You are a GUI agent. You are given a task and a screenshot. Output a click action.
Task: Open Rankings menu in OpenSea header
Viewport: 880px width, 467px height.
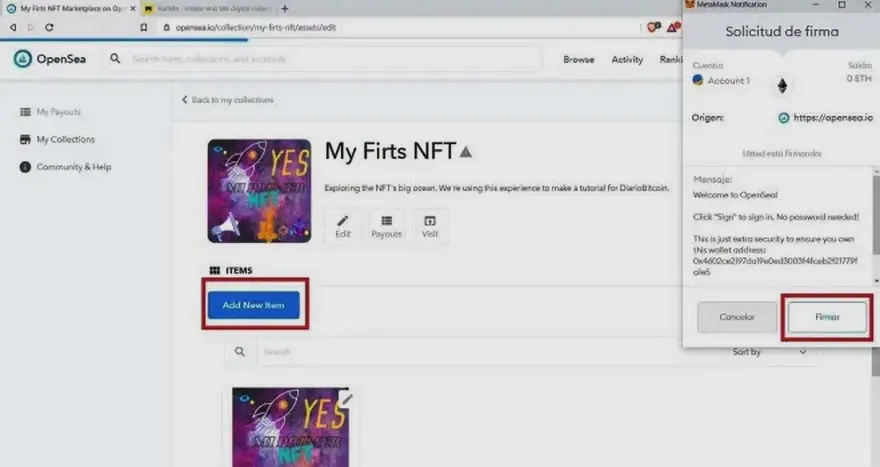[x=671, y=59]
